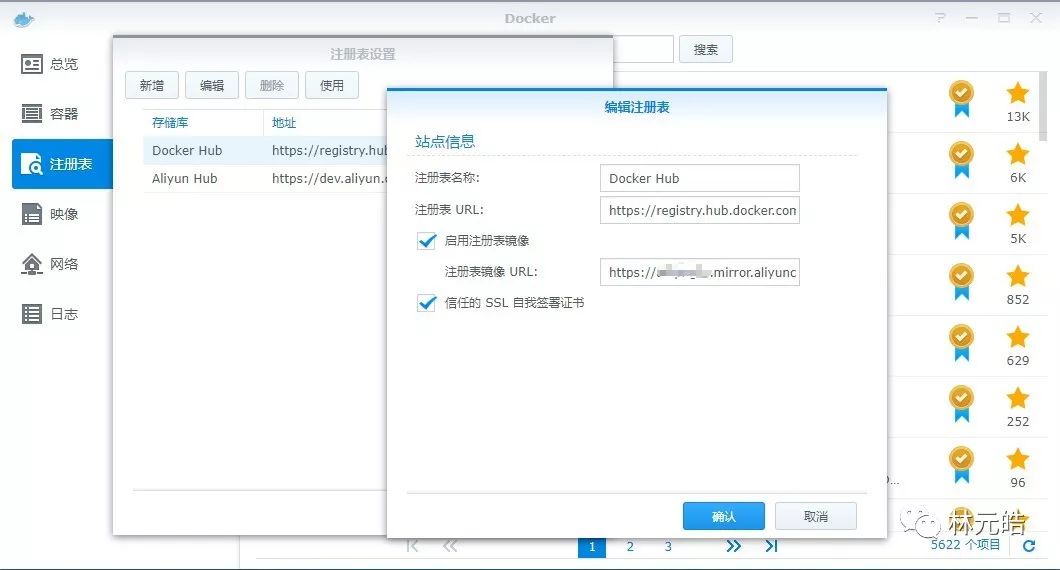Screen dimensions: 1060x570
Task: Click the 搜索 search button
Action: click(x=706, y=49)
